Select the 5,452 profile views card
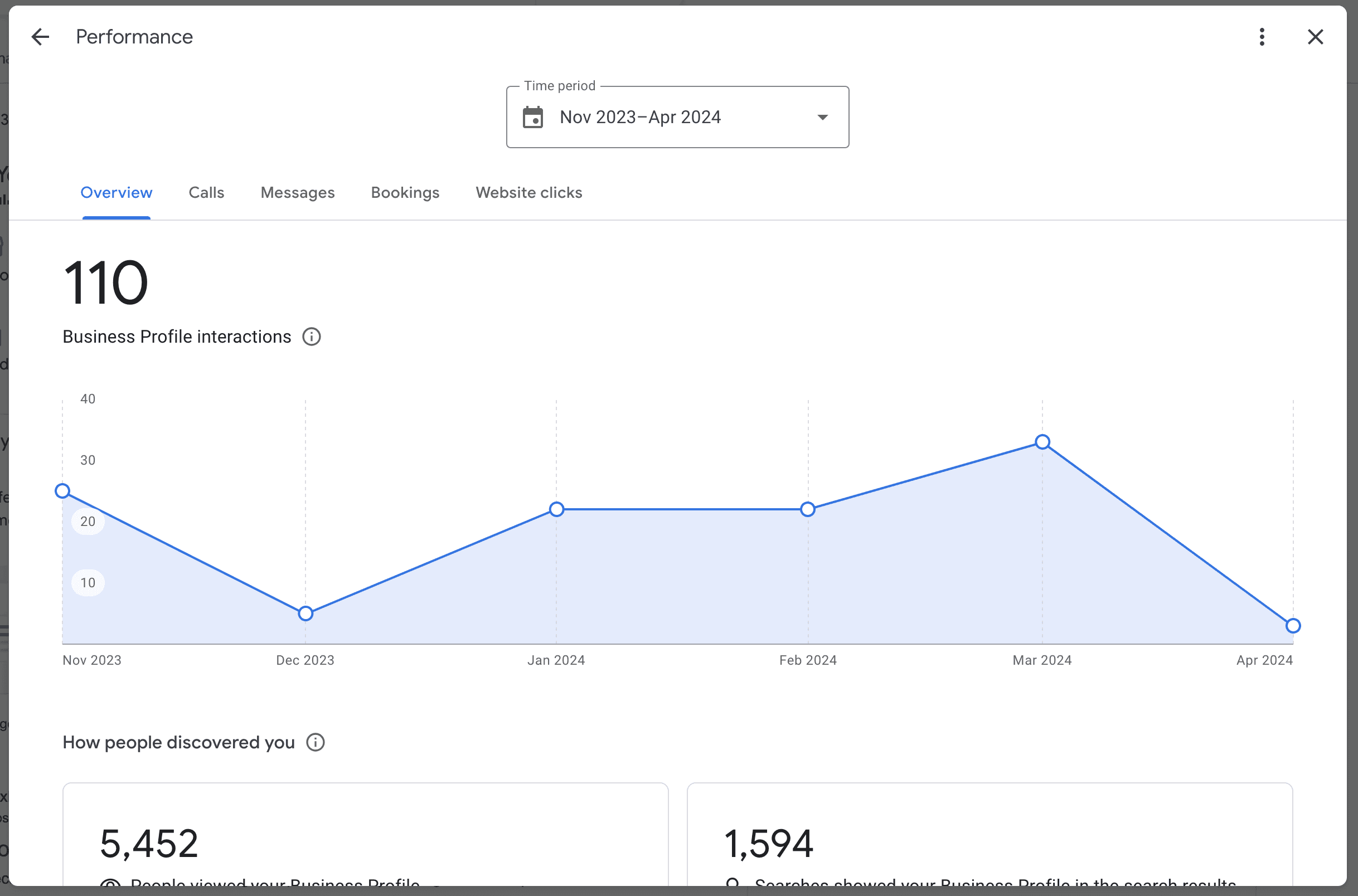The width and height of the screenshot is (1358, 896). [366, 834]
